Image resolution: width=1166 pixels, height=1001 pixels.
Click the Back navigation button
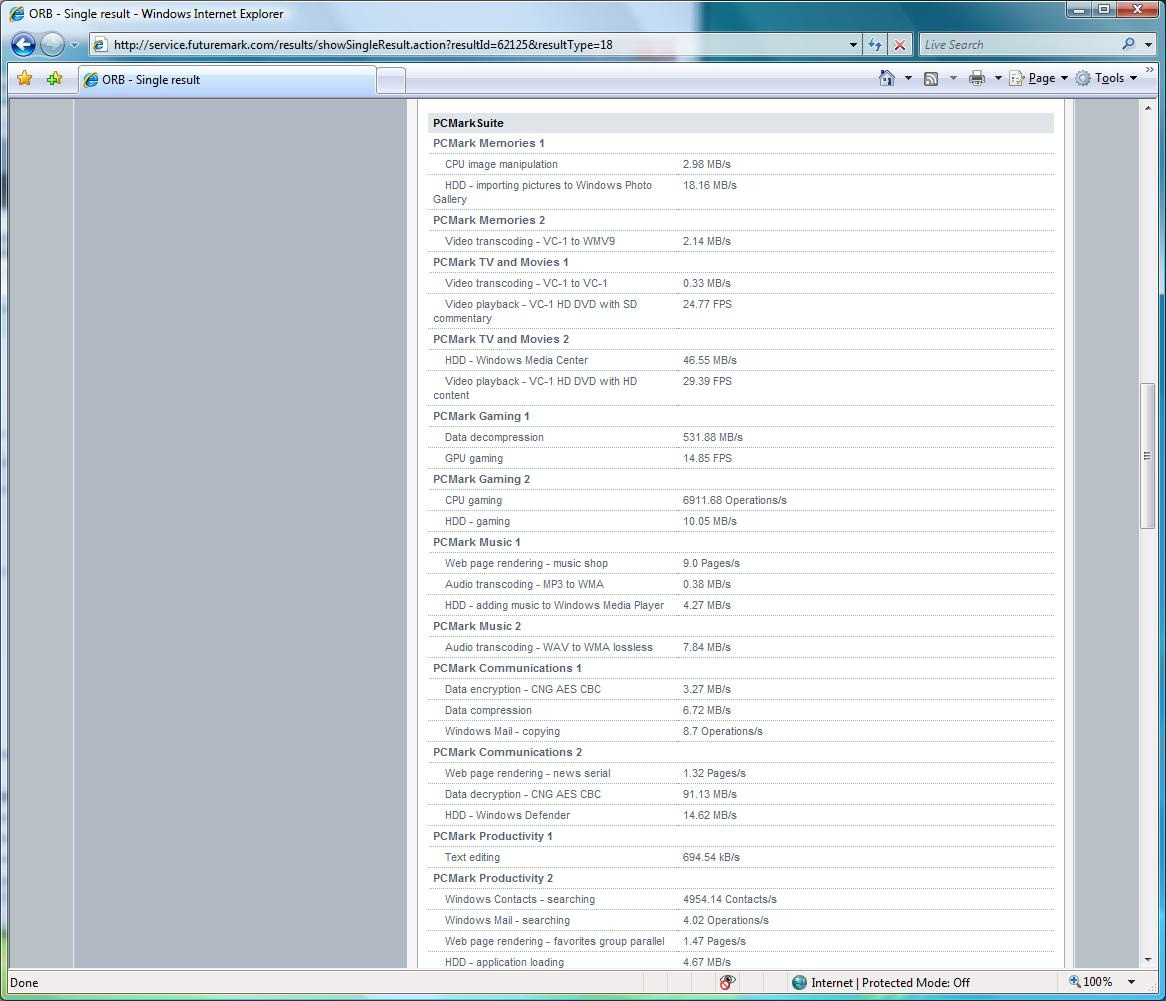click(23, 45)
